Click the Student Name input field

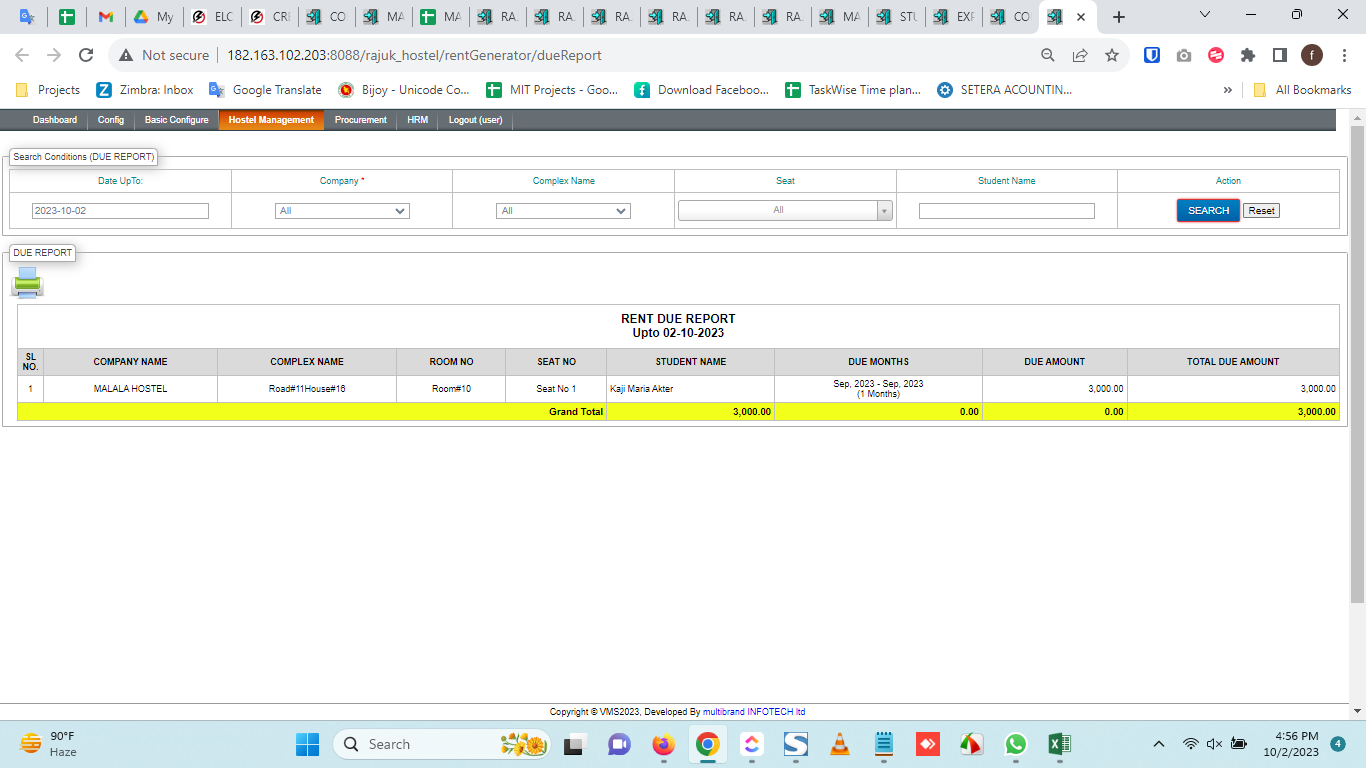click(1006, 211)
